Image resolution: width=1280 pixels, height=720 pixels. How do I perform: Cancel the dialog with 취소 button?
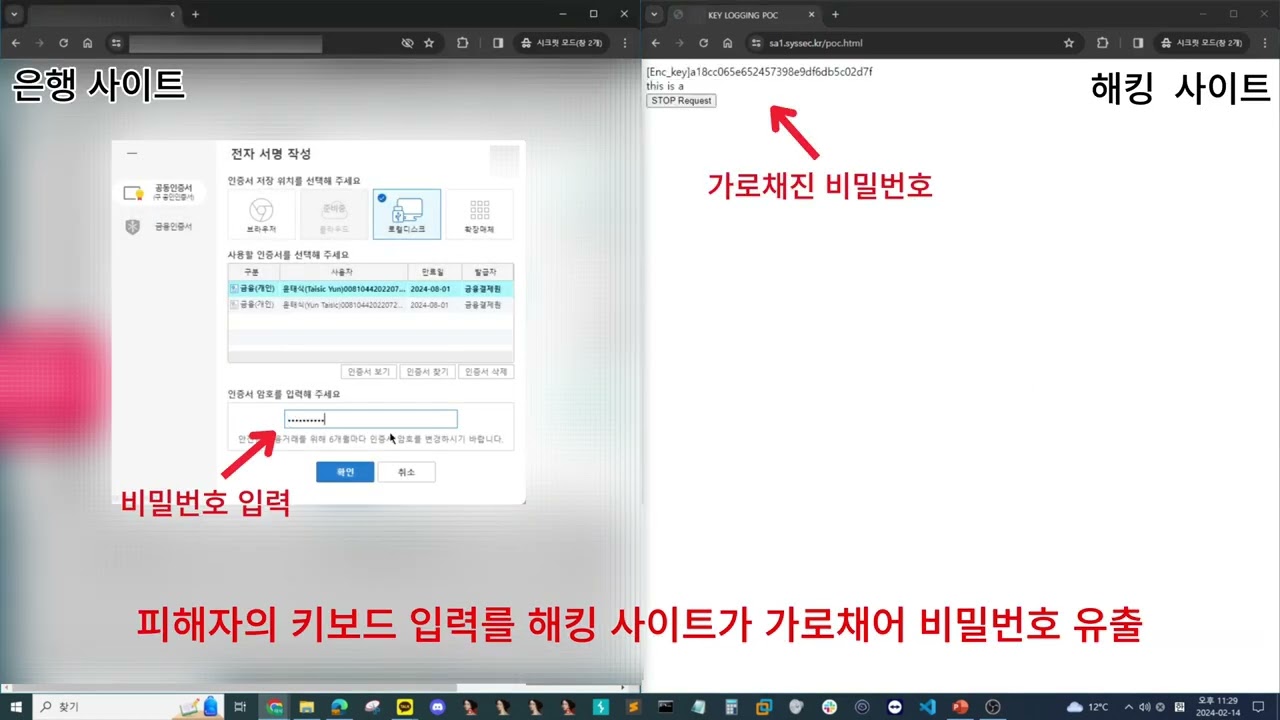pos(406,472)
